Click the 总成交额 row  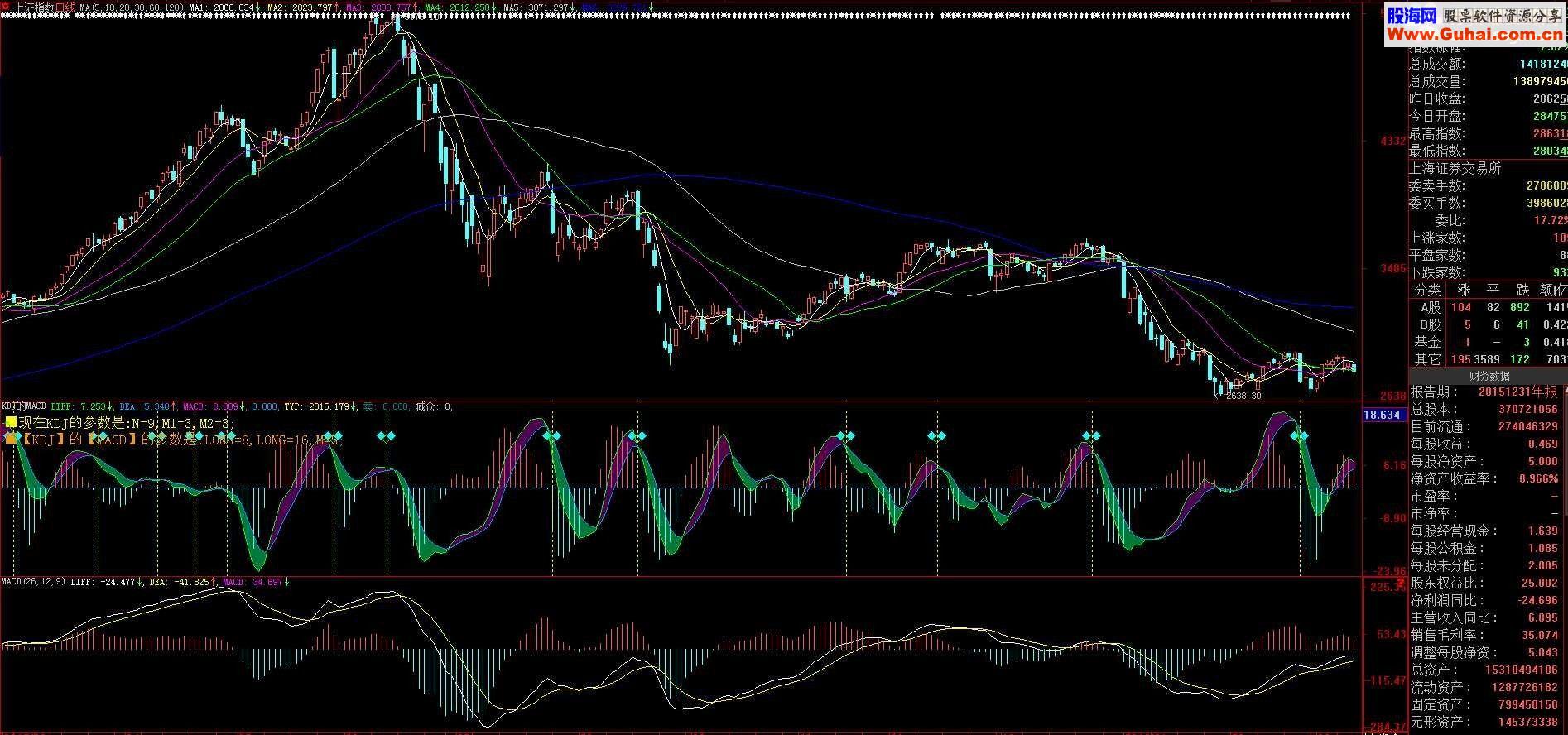pyautogui.click(x=1489, y=64)
